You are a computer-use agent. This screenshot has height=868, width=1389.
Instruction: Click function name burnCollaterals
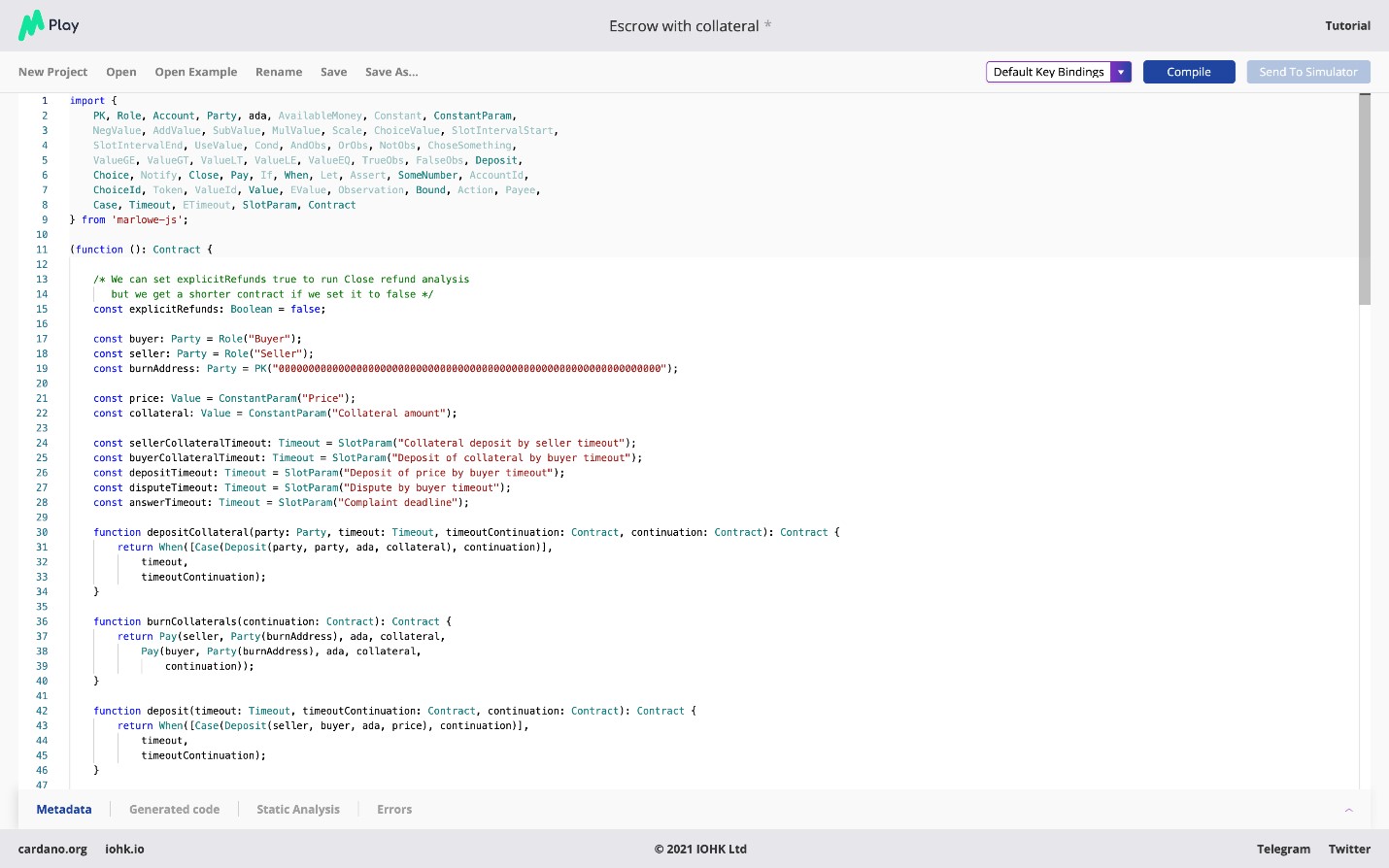click(x=191, y=621)
